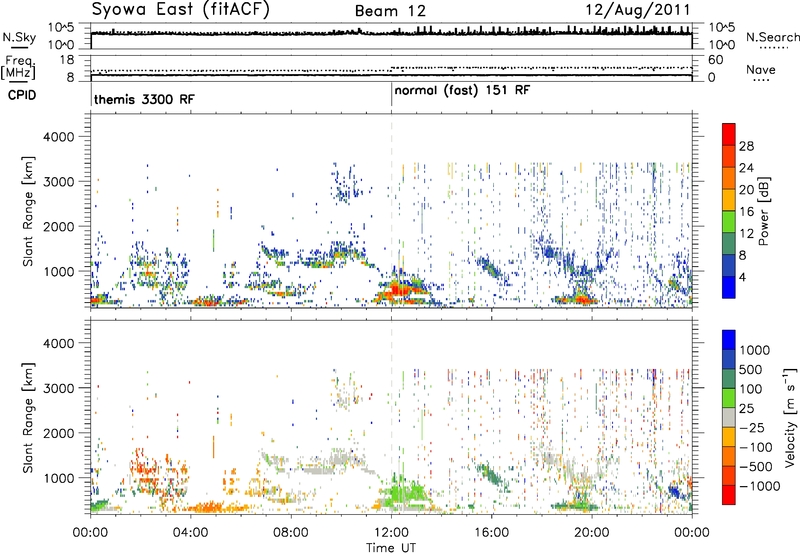Click the '10^5' left tick of N.Sky panel
Viewport: 800px width, 554px height.
click(61, 28)
